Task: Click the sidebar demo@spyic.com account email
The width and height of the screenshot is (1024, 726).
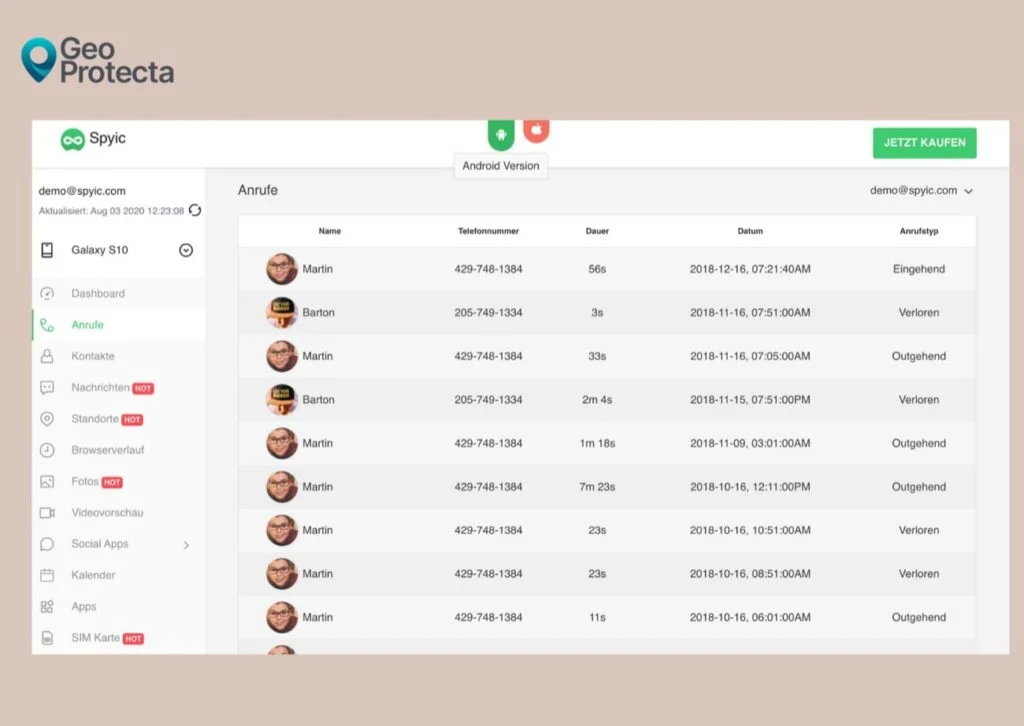Action: pos(82,191)
